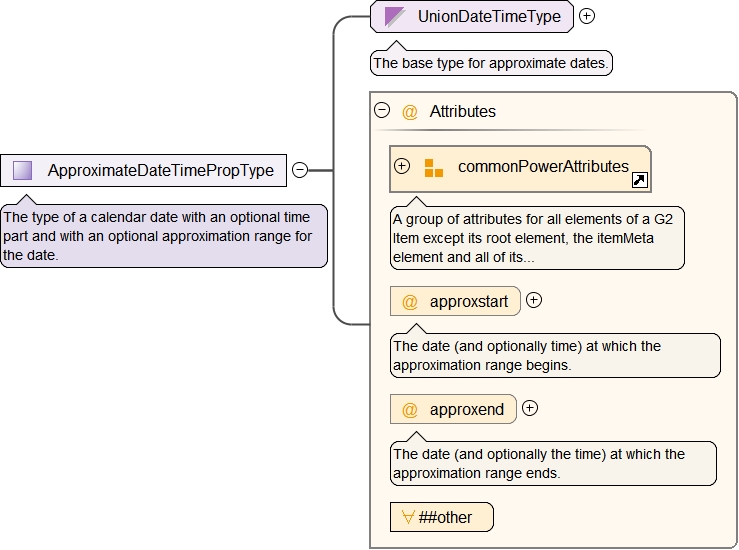
Task: Click the orange group icon of commonPowerAttributes
Action: coord(433,168)
